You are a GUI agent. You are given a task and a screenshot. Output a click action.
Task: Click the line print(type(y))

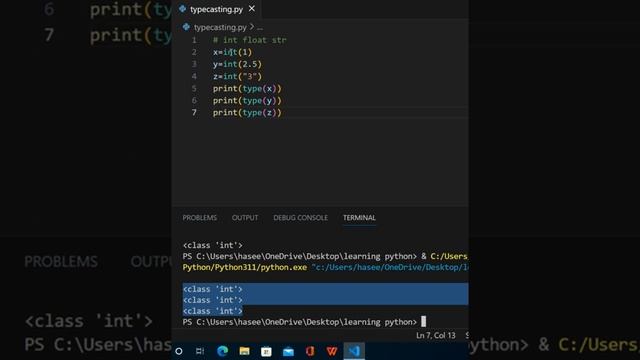(x=247, y=100)
